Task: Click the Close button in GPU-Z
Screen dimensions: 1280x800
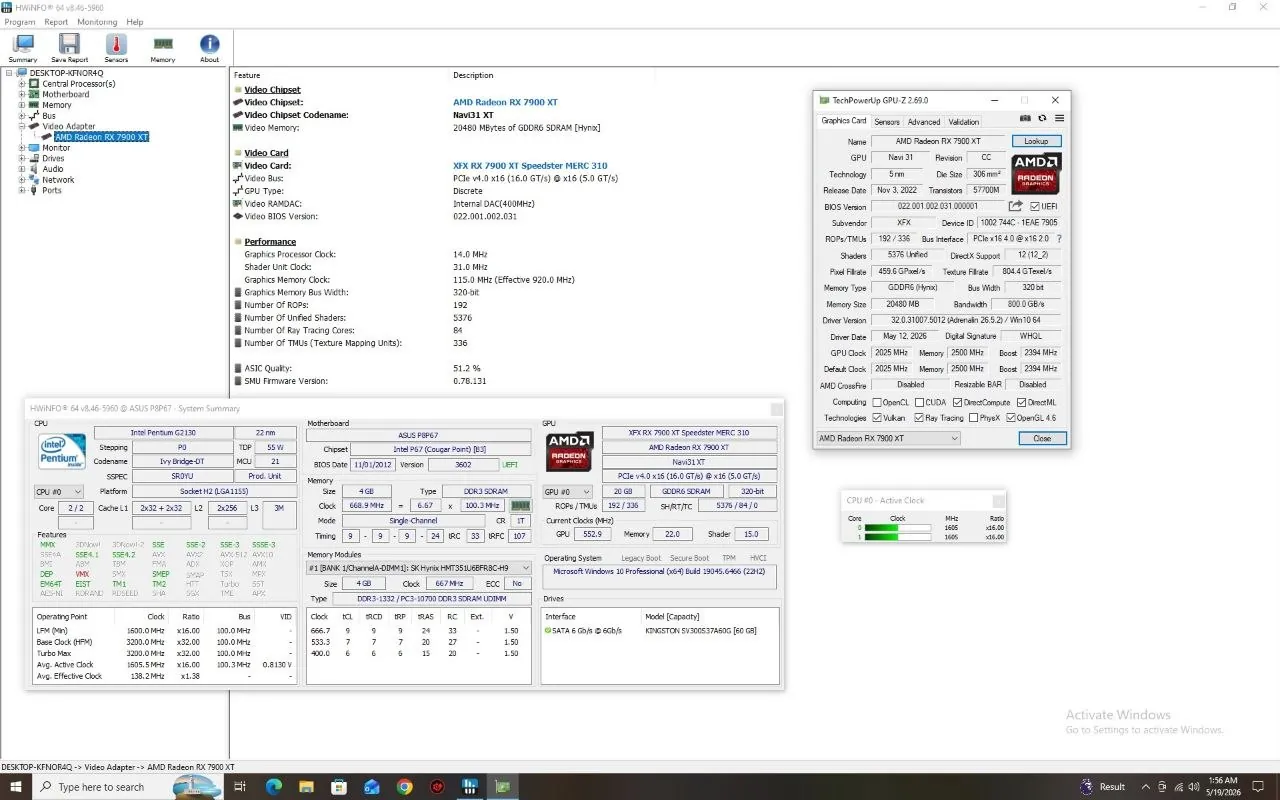Action: pos(1043,438)
